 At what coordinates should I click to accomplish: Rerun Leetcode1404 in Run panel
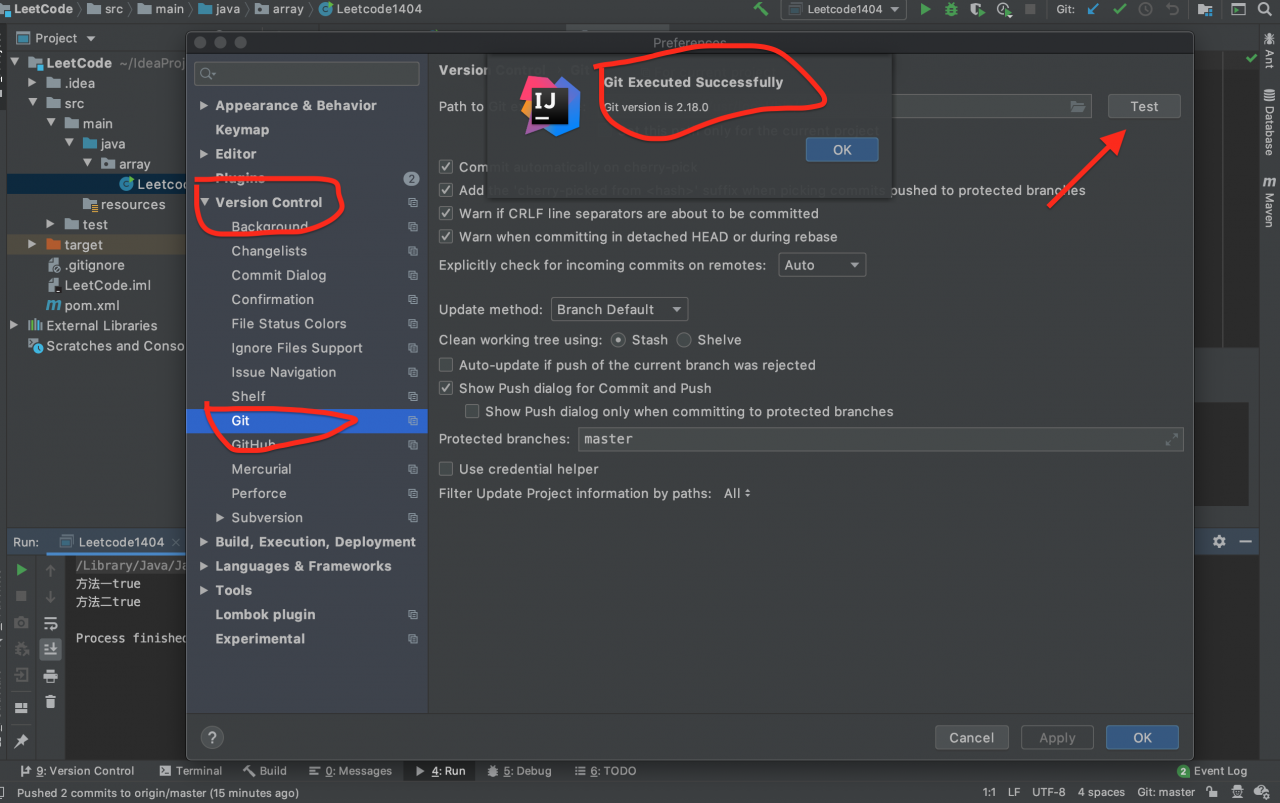pos(21,570)
